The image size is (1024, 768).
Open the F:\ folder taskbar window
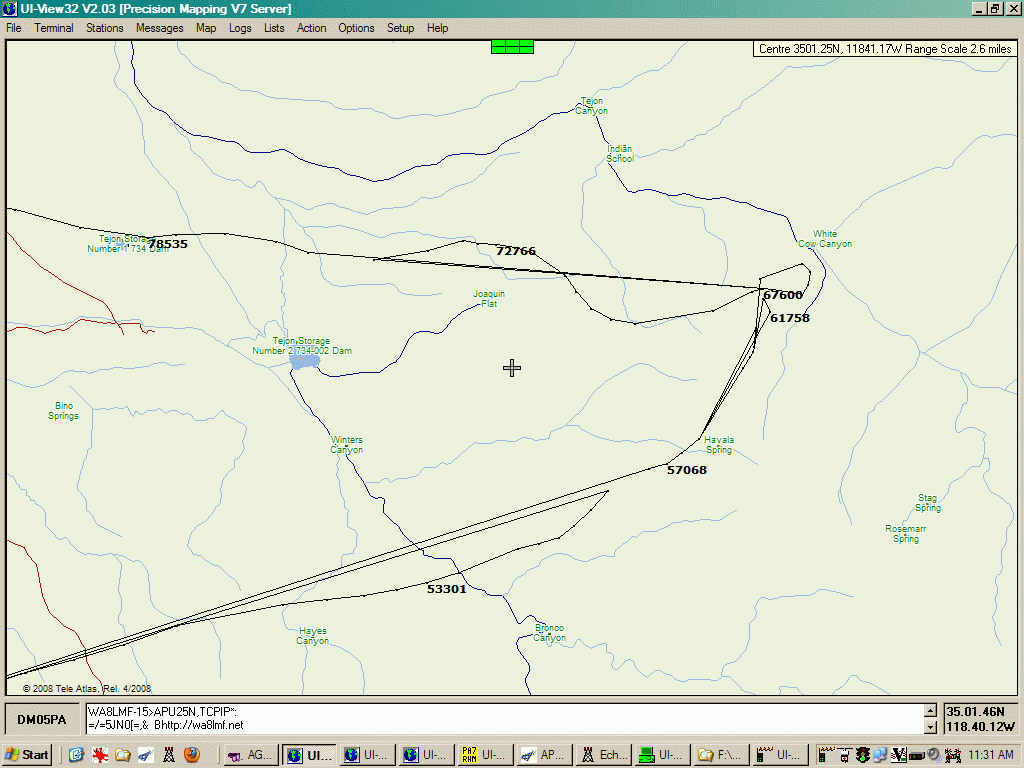click(x=720, y=755)
